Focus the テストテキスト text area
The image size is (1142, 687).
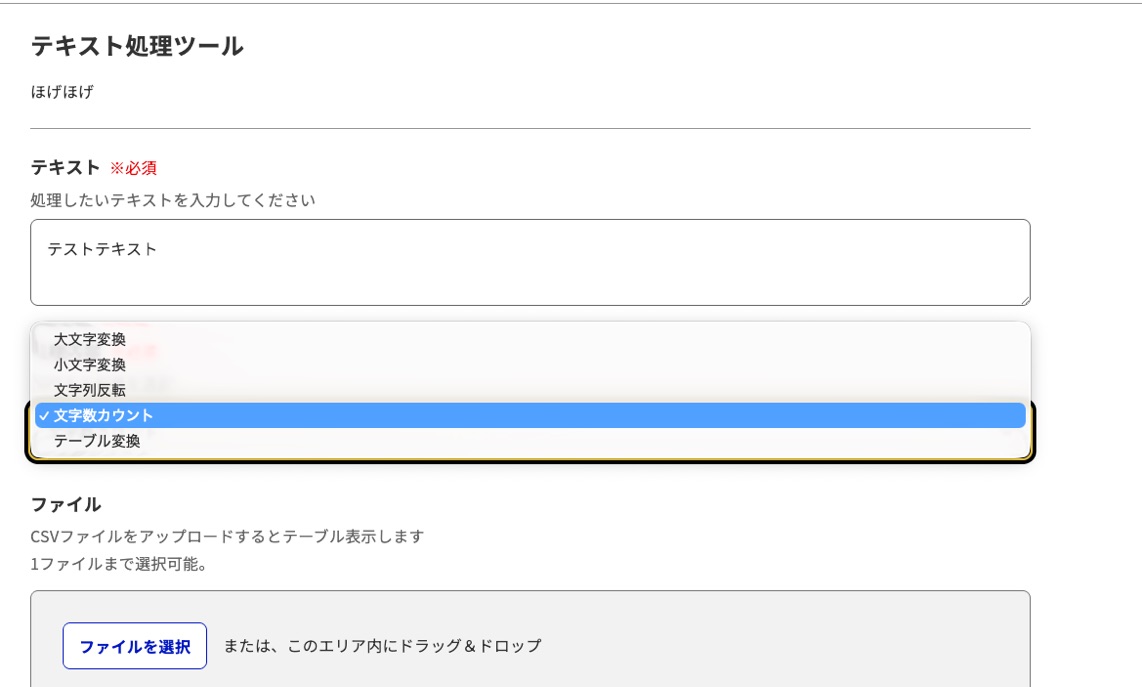click(530, 262)
